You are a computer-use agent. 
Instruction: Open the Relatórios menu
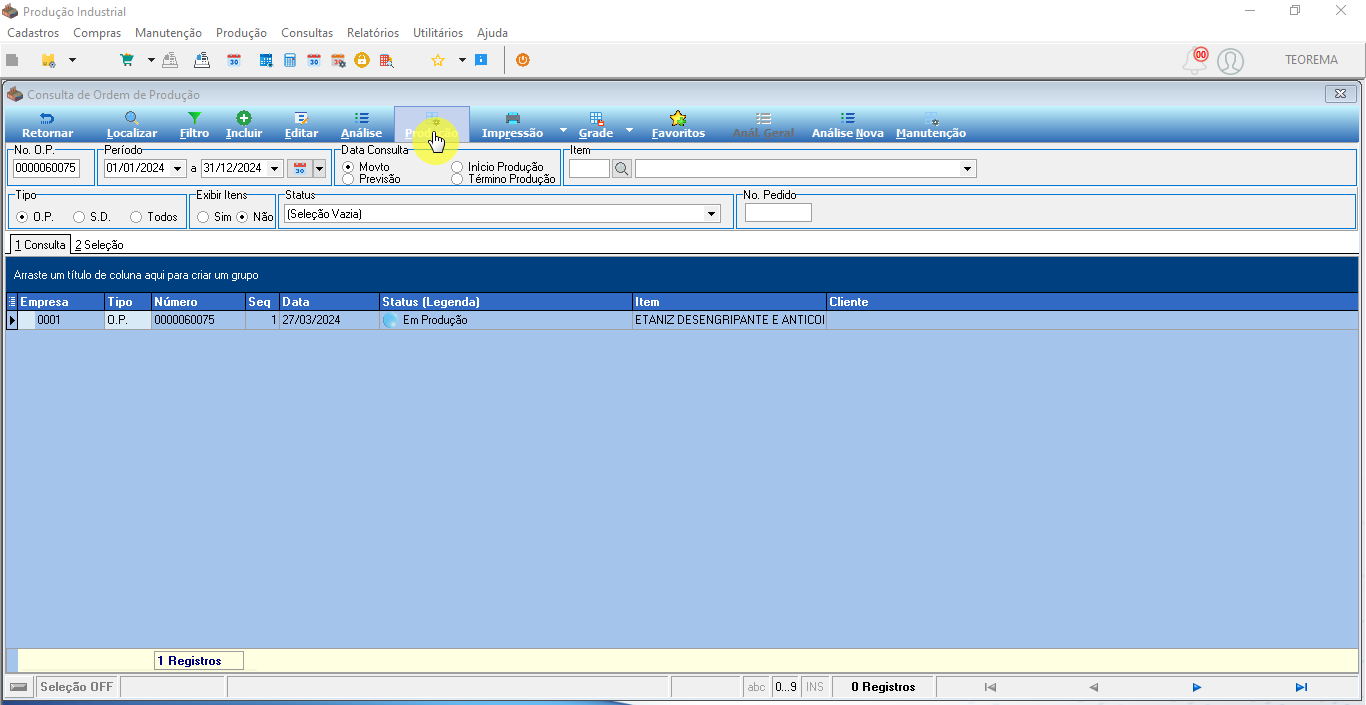(373, 33)
